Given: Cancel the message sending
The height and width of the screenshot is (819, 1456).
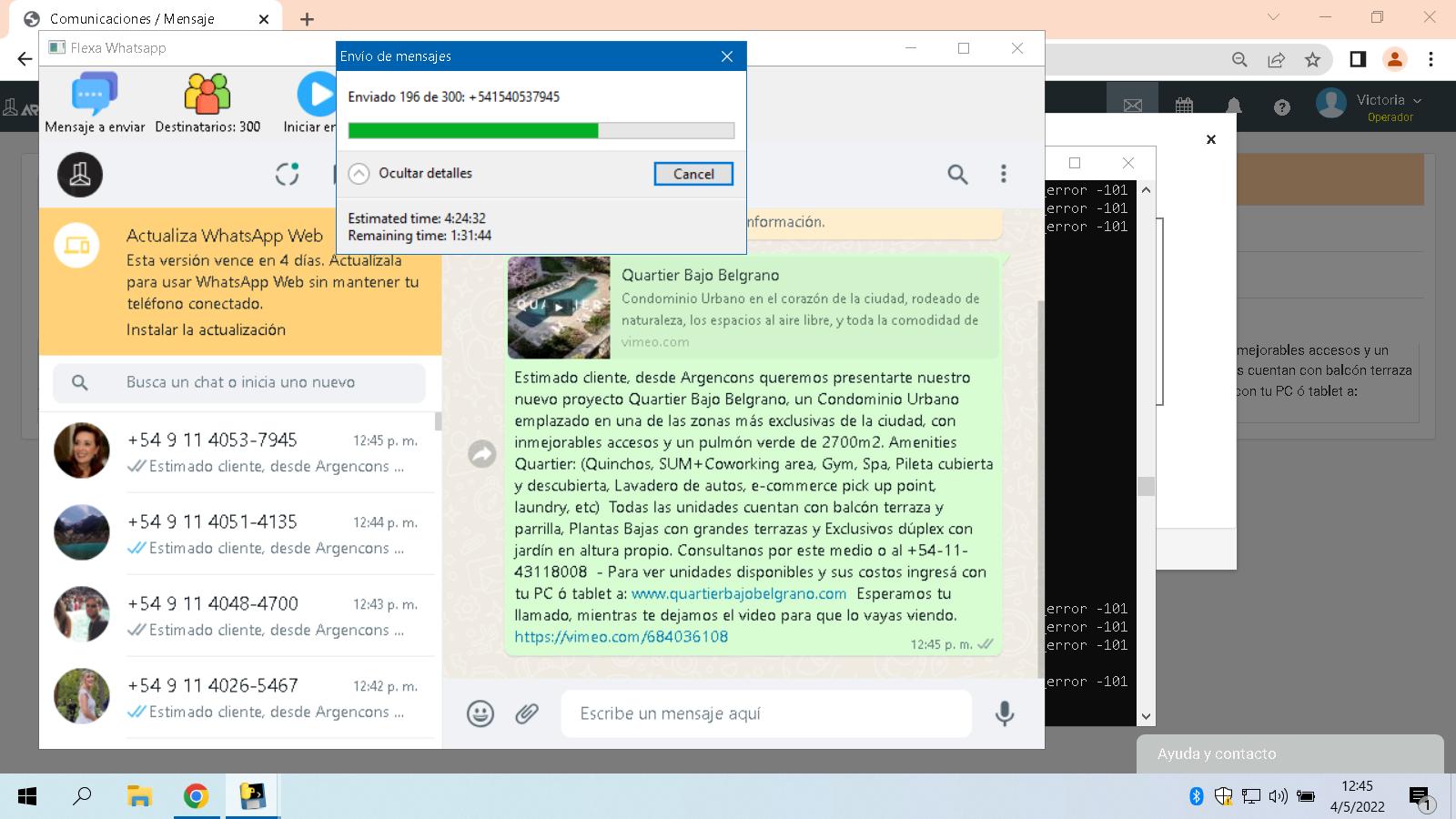Looking at the screenshot, I should [x=693, y=174].
